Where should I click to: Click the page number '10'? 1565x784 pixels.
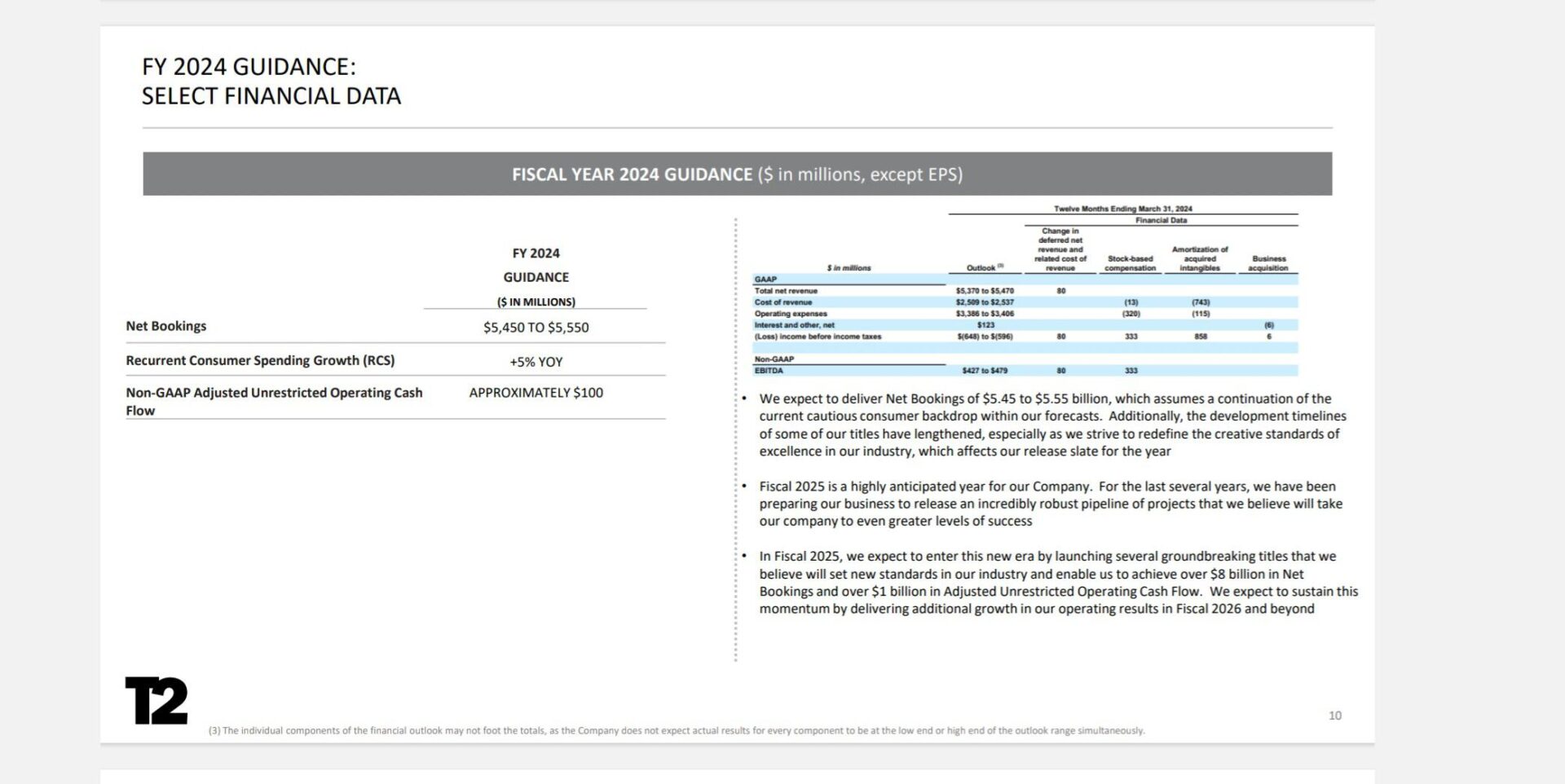click(x=1335, y=716)
